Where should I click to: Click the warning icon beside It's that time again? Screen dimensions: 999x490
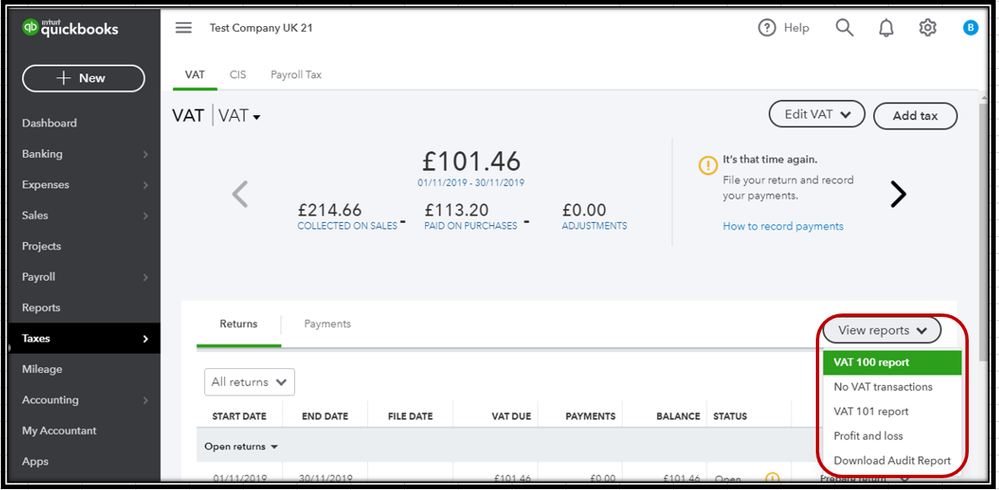(708, 165)
